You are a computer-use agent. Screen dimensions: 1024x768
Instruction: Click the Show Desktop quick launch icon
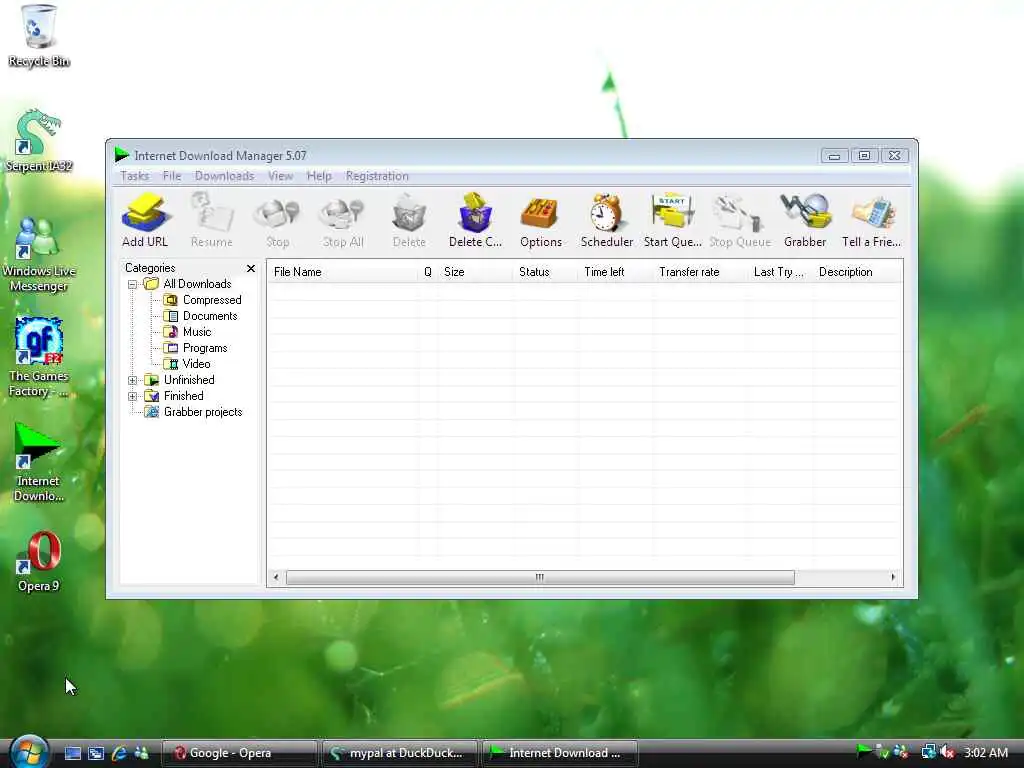(x=72, y=753)
